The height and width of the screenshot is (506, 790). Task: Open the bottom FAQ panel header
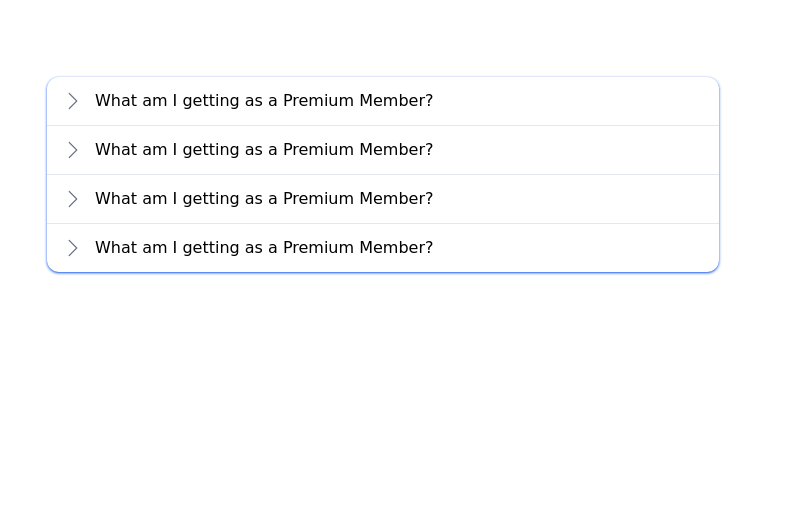382,248
